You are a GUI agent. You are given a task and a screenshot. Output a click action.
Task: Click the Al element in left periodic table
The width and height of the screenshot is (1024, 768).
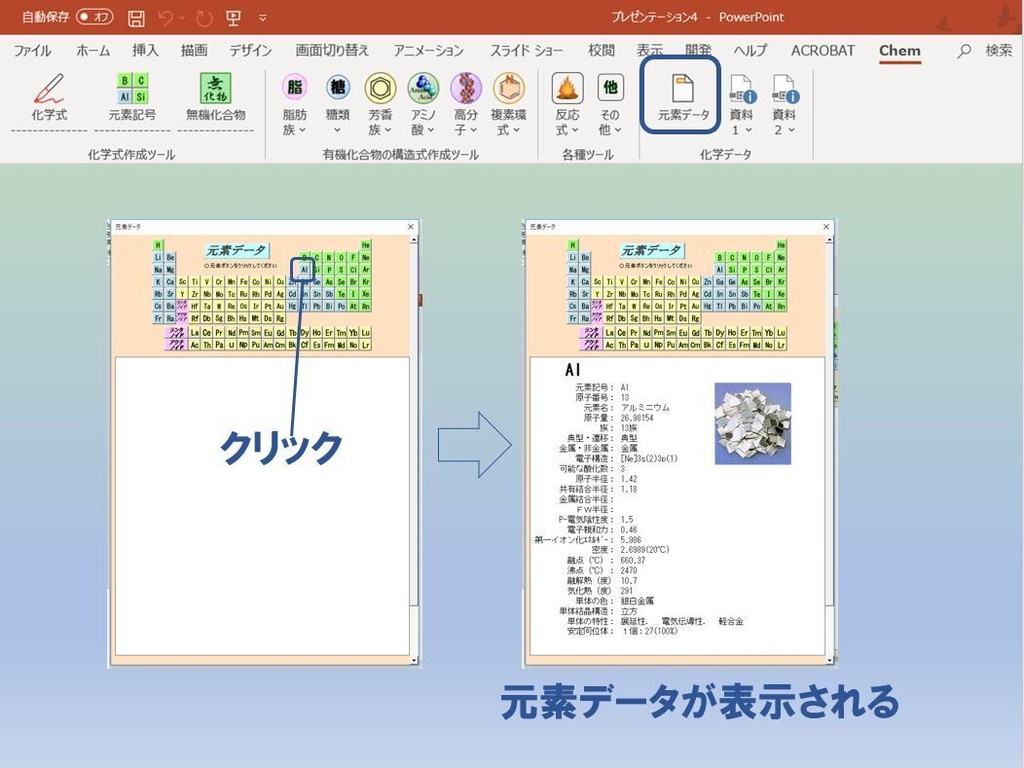click(304, 269)
